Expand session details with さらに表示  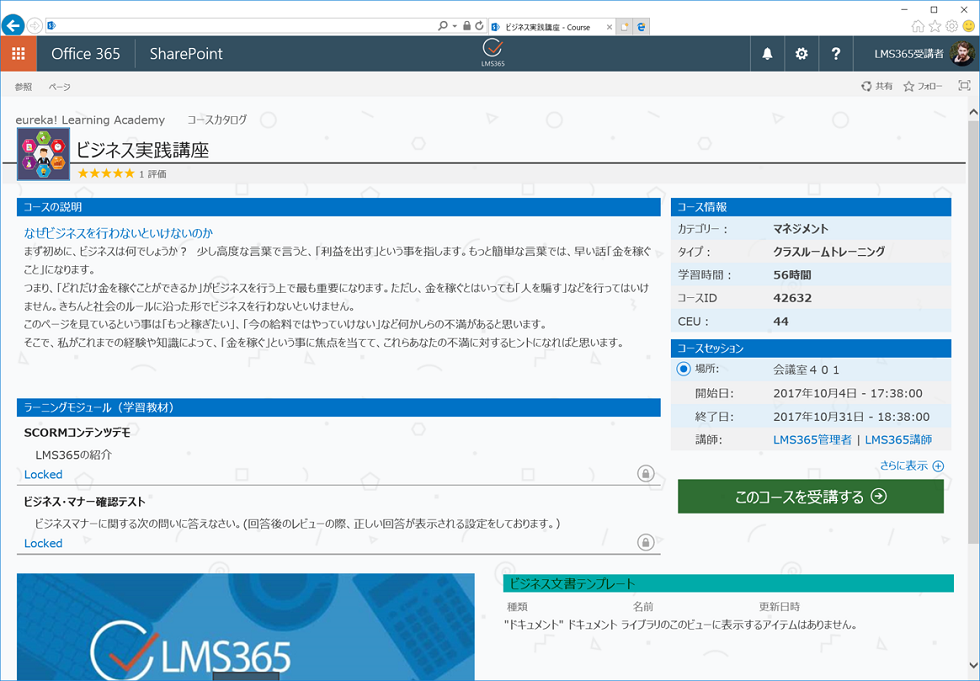click(x=911, y=466)
